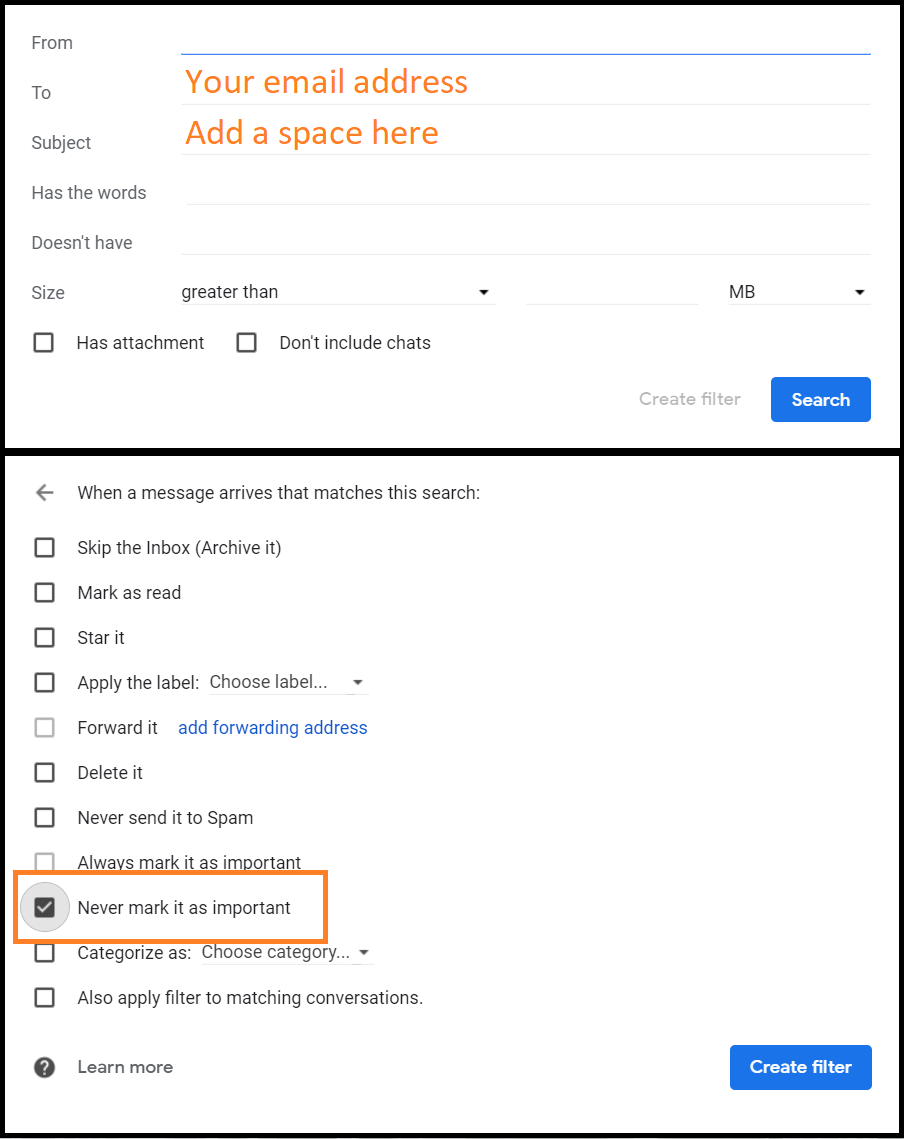Enable Never send it to Spam
Screen dimensions: 904x1139
pos(44,818)
